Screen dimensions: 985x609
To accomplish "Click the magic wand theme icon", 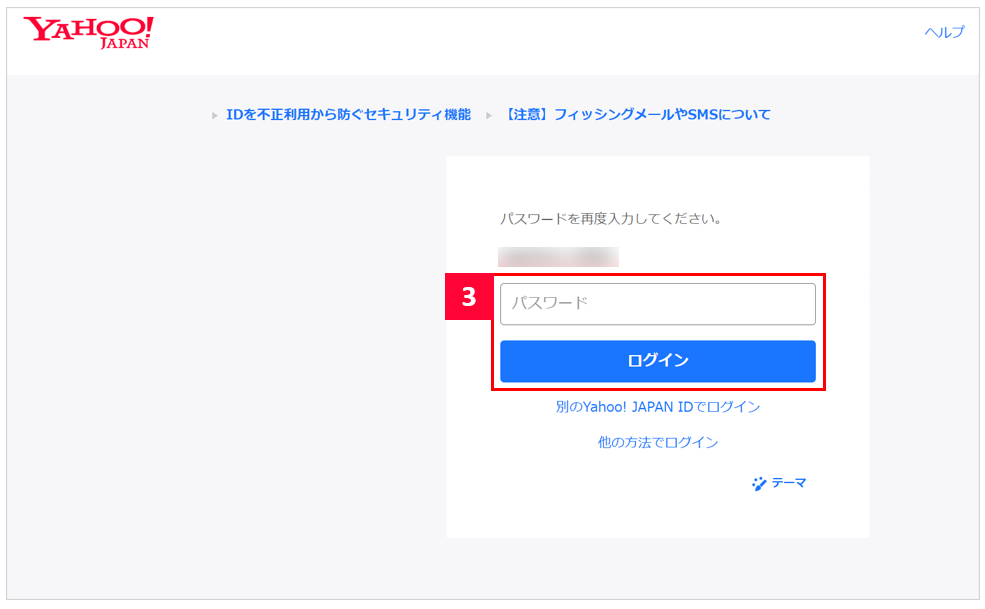I will pyautogui.click(x=759, y=484).
